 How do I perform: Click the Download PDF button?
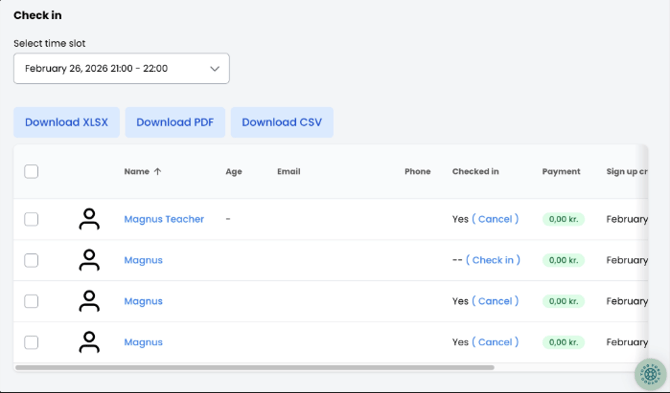(175, 122)
